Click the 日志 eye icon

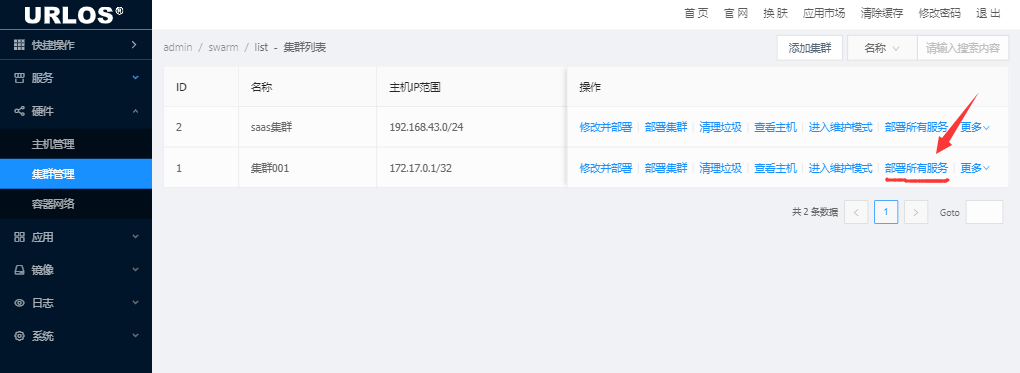pyautogui.click(x=19, y=303)
